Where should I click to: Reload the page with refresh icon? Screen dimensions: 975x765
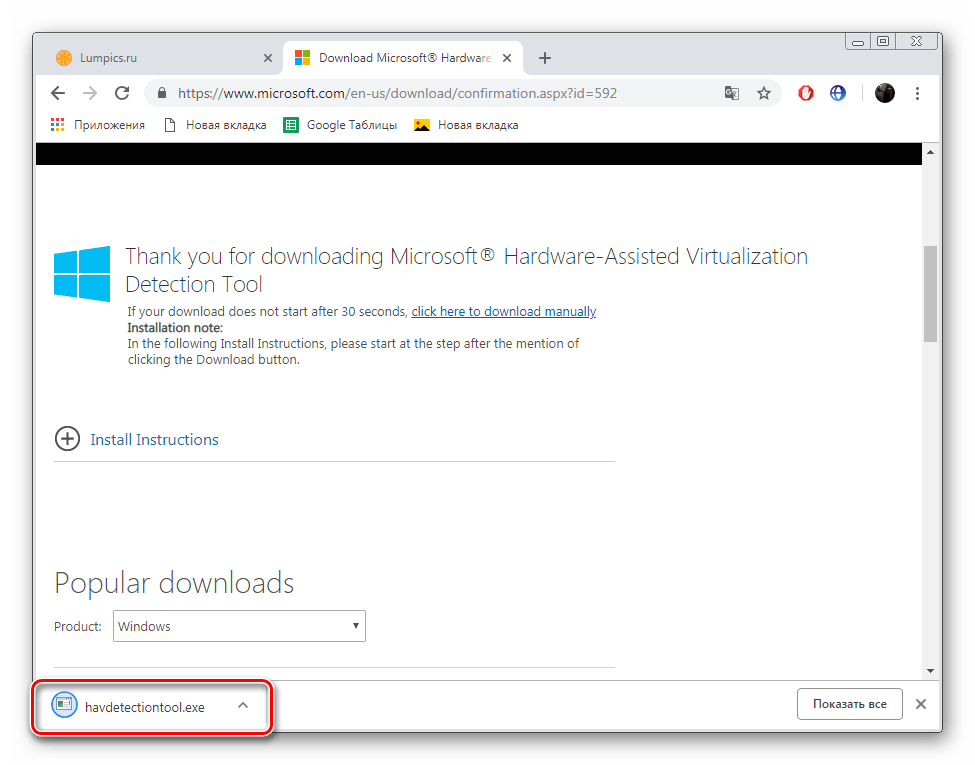pos(122,93)
